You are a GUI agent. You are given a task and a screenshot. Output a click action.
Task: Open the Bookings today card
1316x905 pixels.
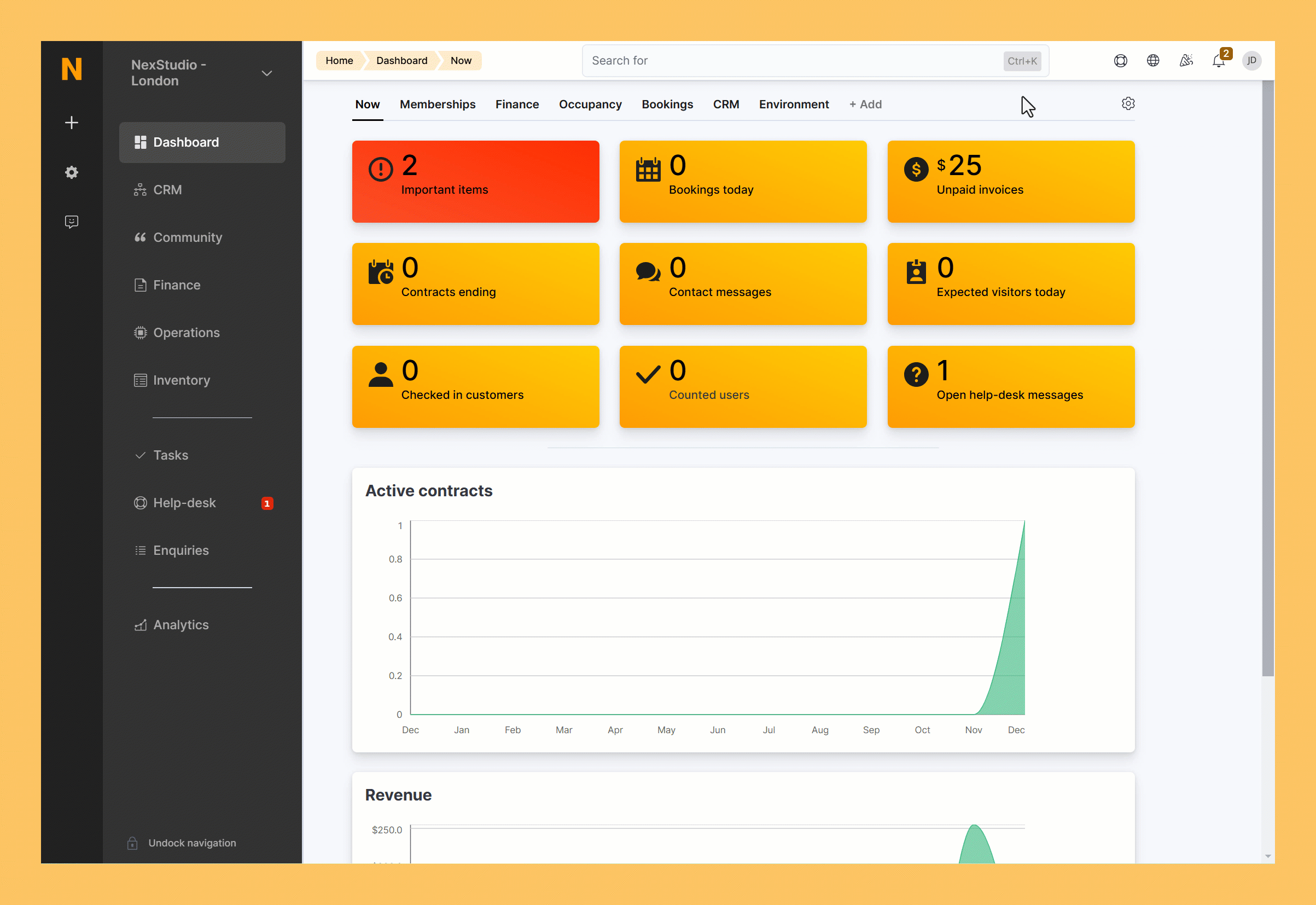point(743,182)
